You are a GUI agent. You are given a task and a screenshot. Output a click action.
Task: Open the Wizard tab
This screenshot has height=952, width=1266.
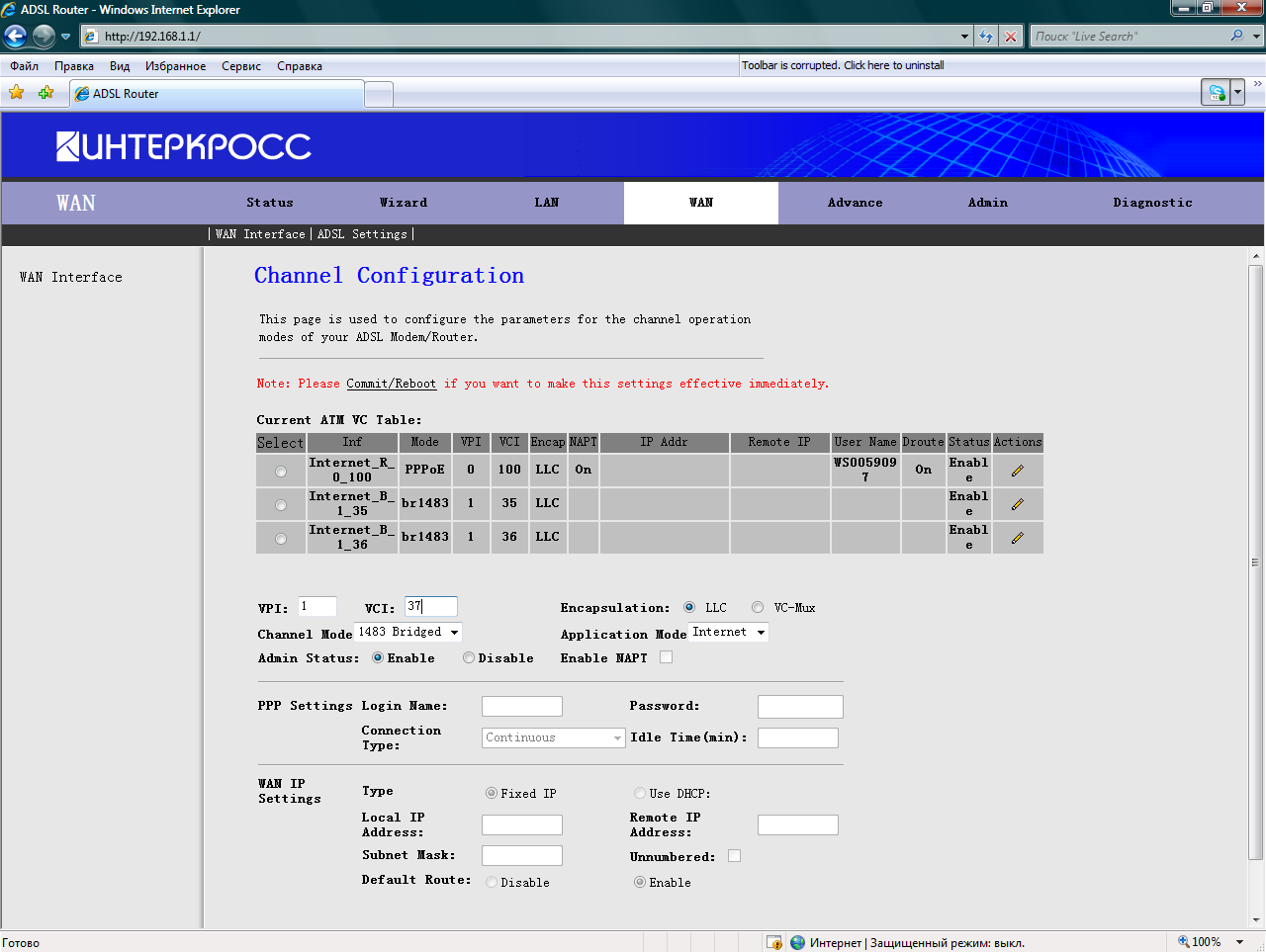point(404,203)
